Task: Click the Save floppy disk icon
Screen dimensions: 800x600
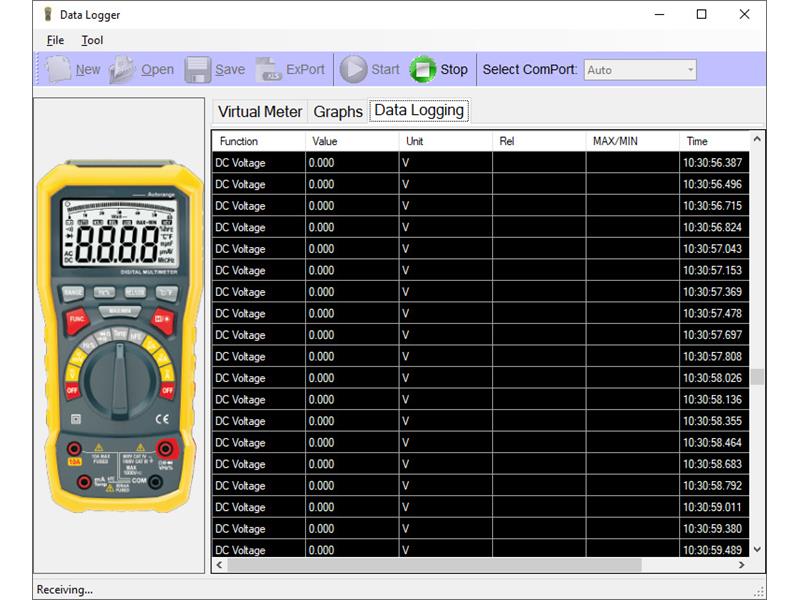Action: click(197, 69)
